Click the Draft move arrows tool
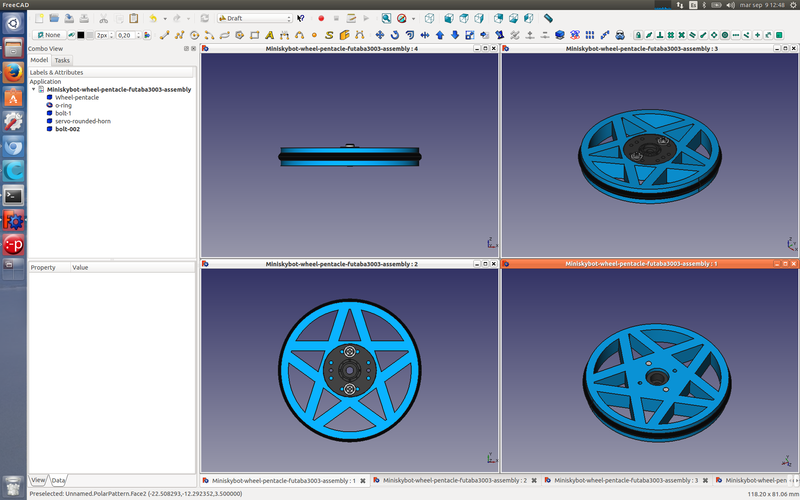 [379, 35]
